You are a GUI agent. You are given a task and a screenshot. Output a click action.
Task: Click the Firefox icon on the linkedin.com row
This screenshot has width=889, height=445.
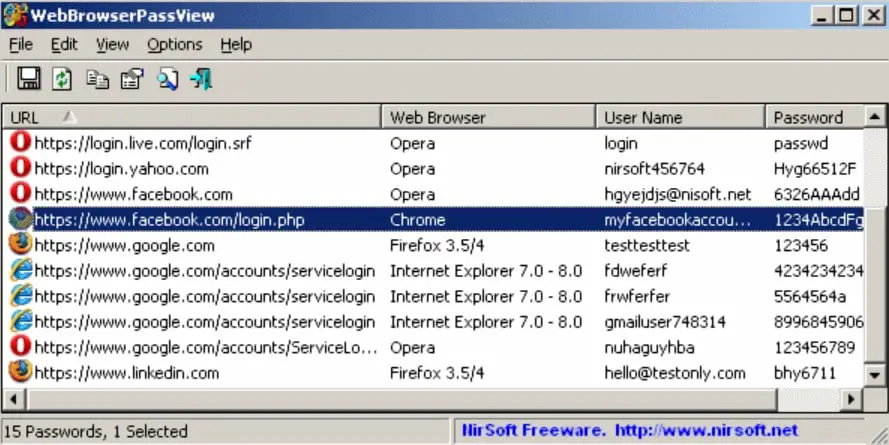pos(20,372)
